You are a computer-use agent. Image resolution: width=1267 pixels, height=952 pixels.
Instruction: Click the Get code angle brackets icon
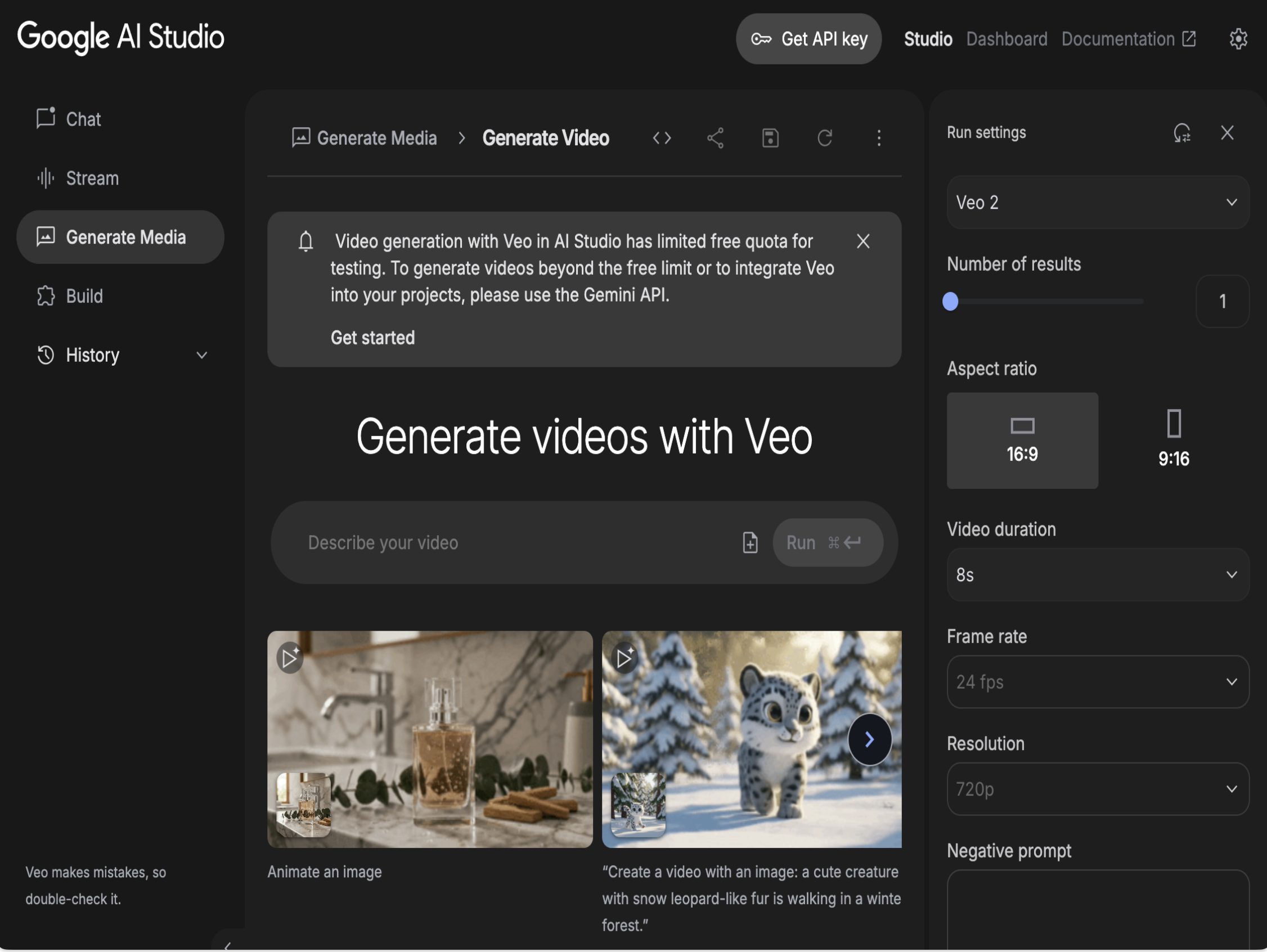tap(662, 138)
